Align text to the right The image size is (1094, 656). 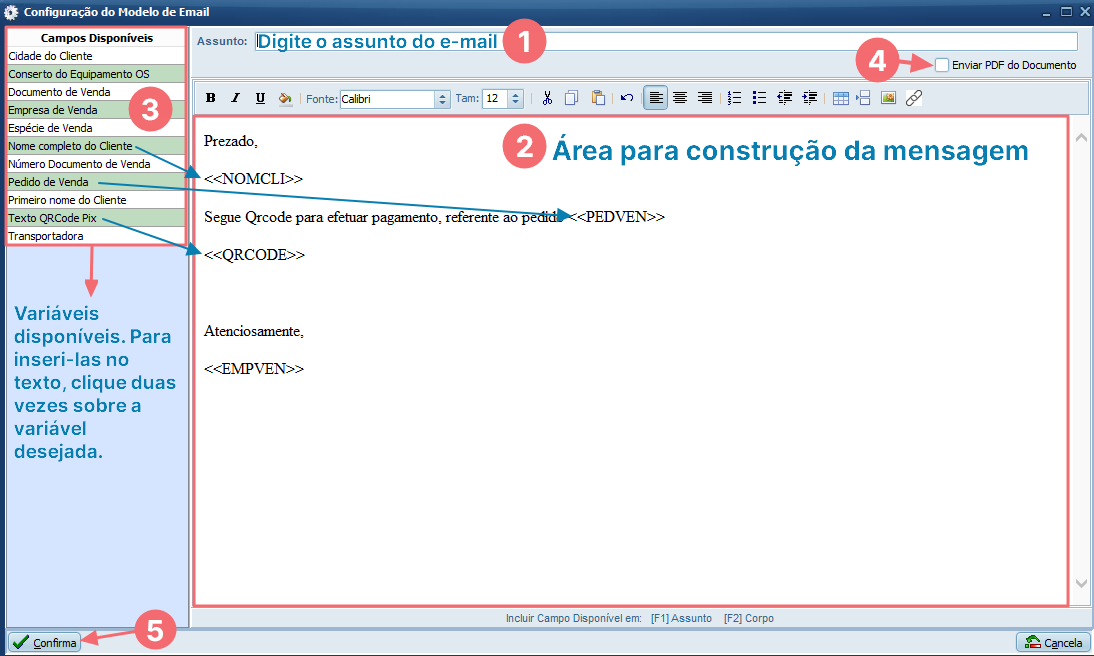705,98
